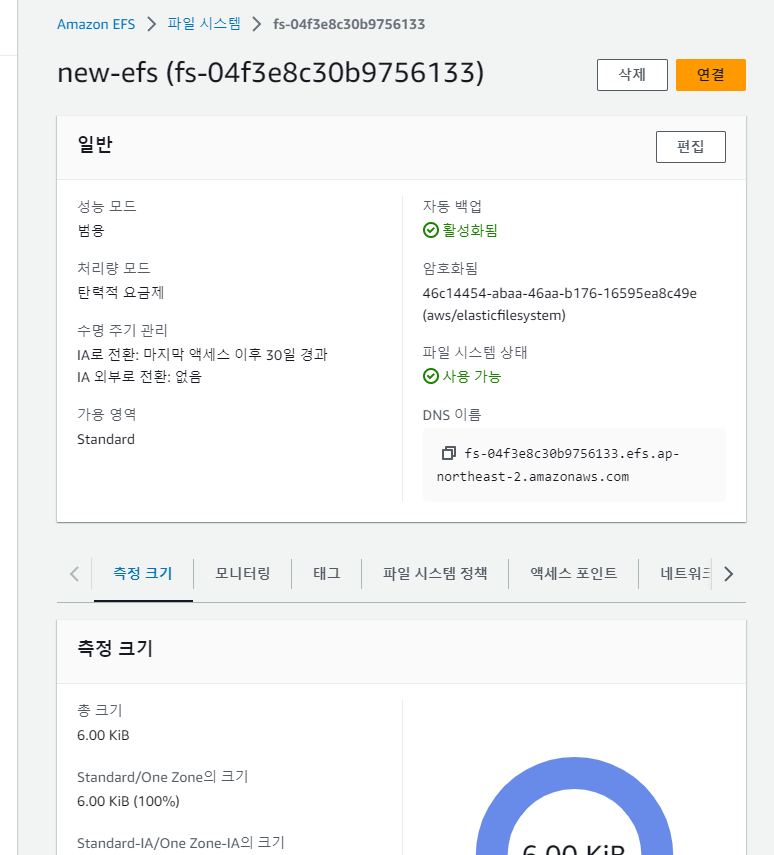
Task: Click the 사용 가능 file system status
Action: [472, 376]
